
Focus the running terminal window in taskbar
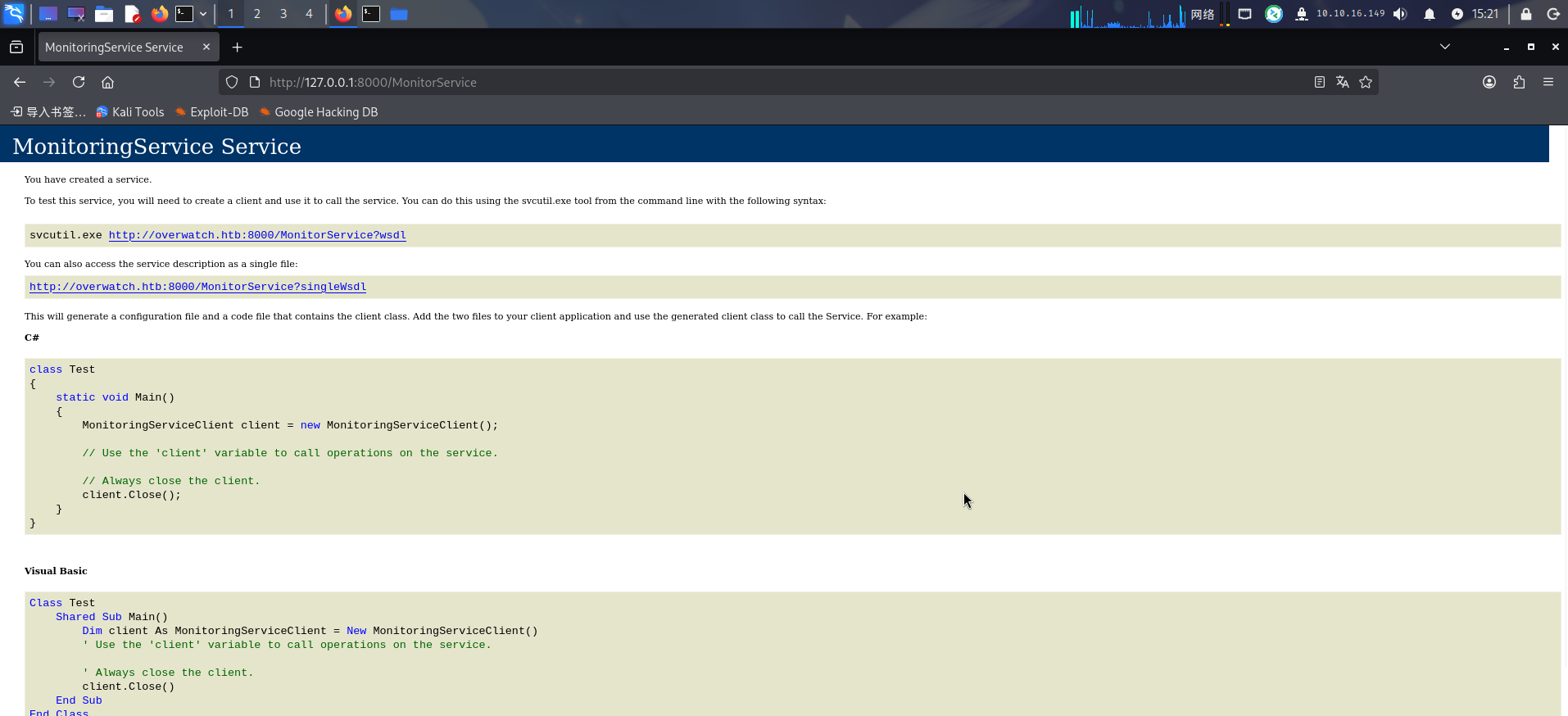pos(371,14)
